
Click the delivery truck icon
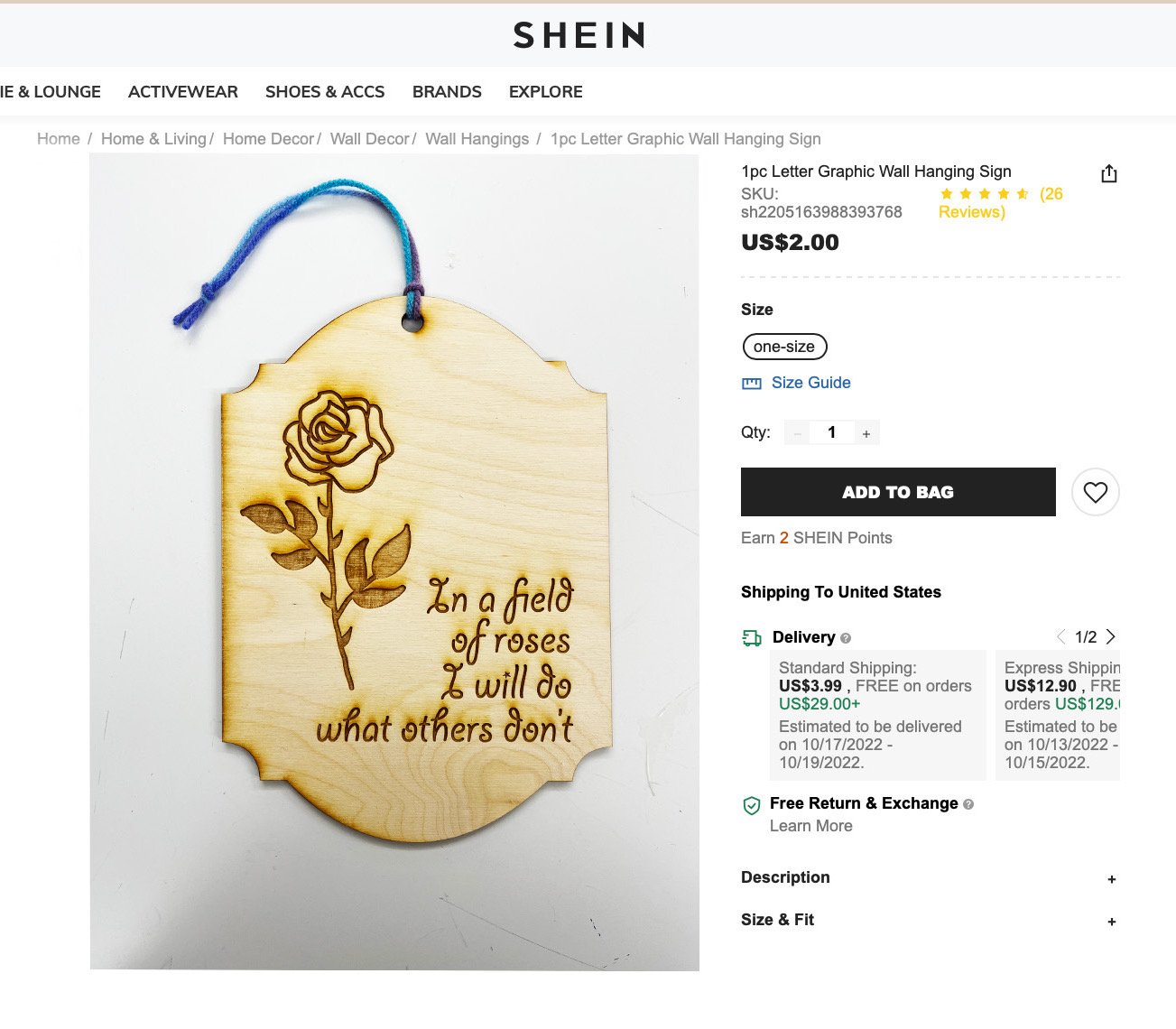pos(752,638)
